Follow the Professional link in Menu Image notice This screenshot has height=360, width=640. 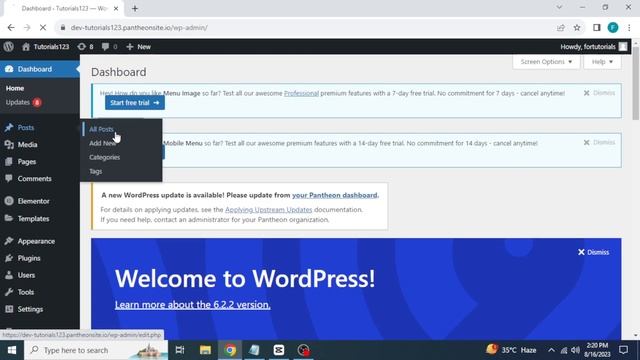[301, 93]
